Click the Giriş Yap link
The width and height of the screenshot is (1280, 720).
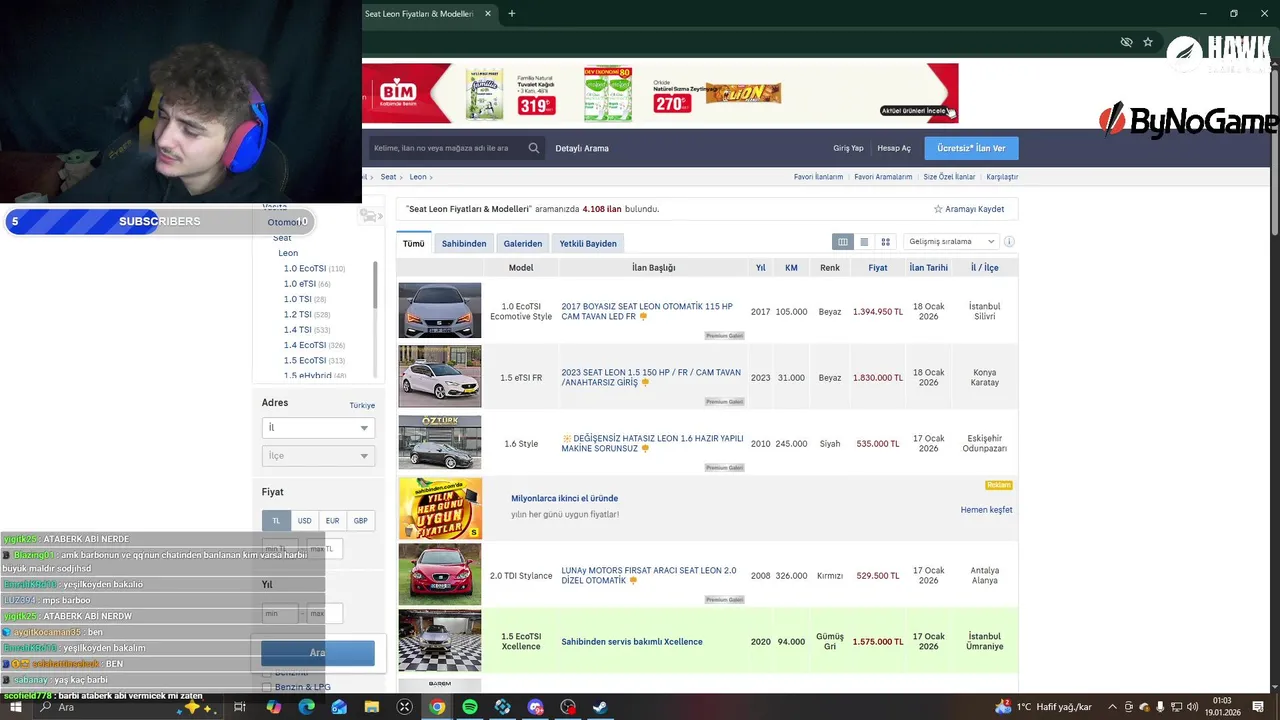pyautogui.click(x=848, y=148)
